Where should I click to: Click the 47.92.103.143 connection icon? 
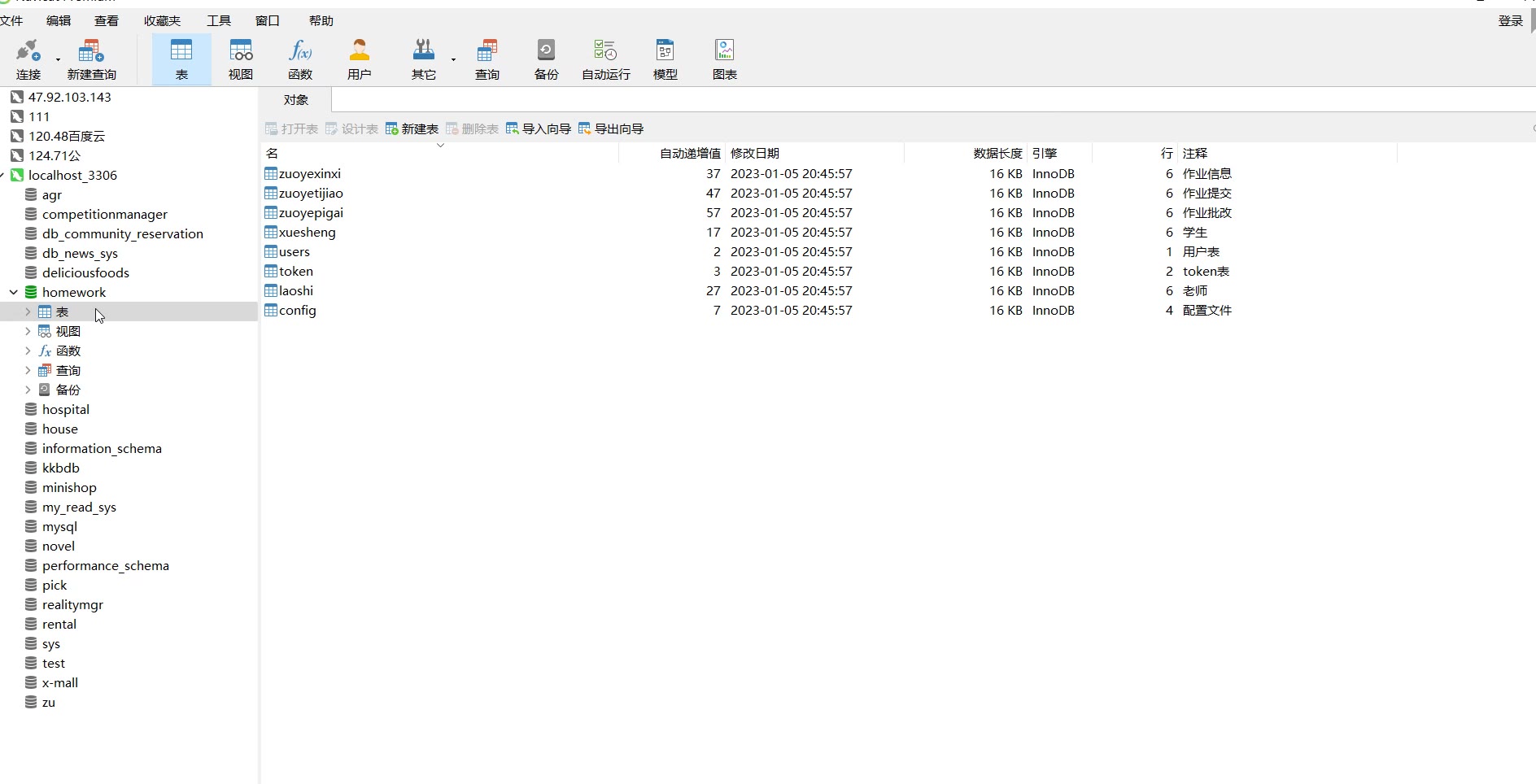17,97
